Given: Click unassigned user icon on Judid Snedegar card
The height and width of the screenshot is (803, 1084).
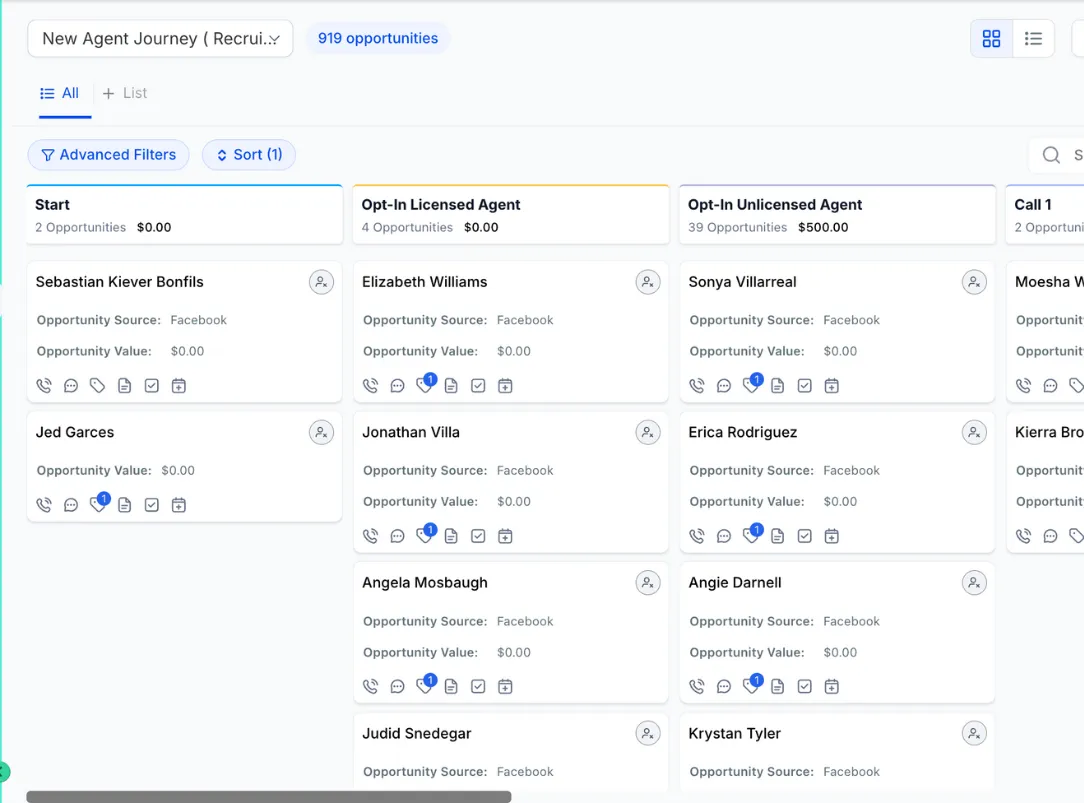Looking at the screenshot, I should [x=648, y=734].
